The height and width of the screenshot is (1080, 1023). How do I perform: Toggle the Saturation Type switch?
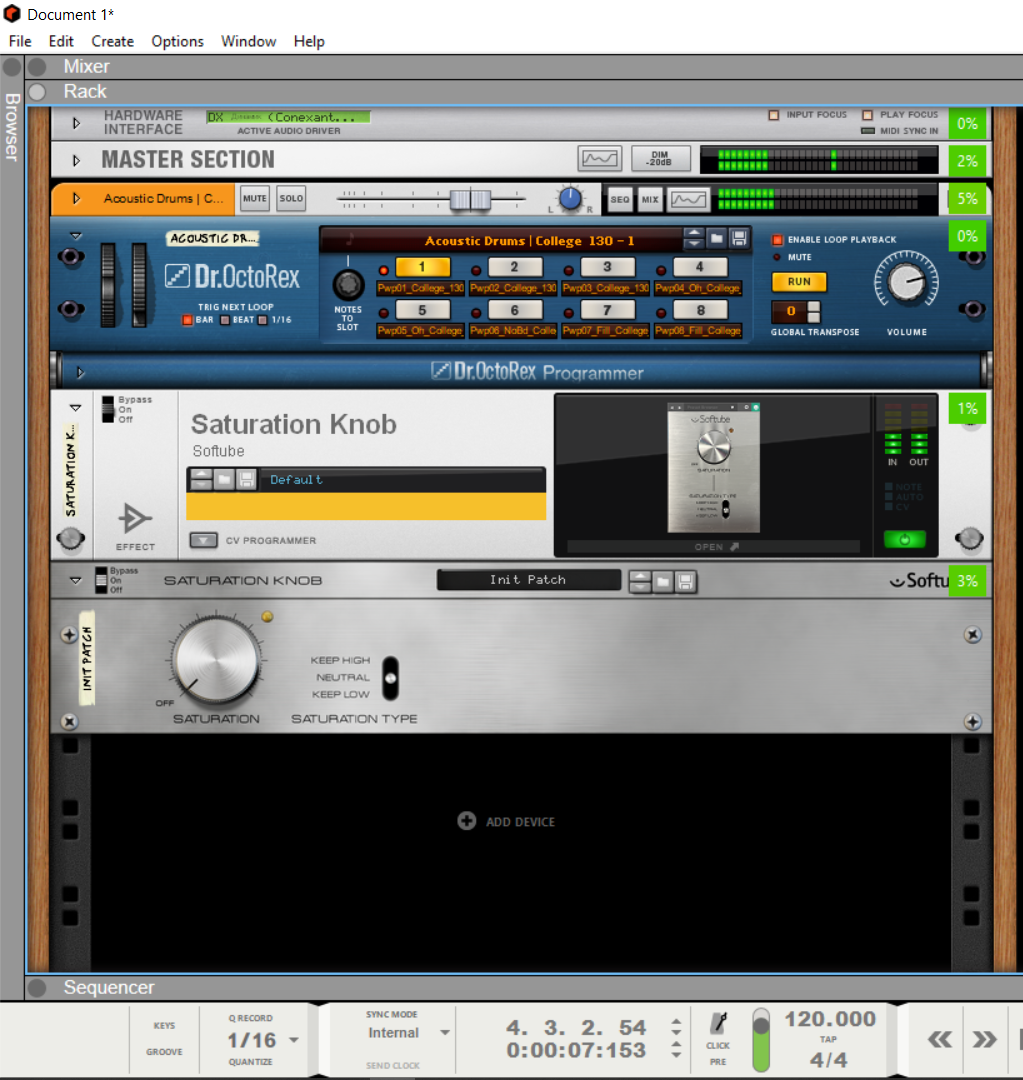[391, 678]
